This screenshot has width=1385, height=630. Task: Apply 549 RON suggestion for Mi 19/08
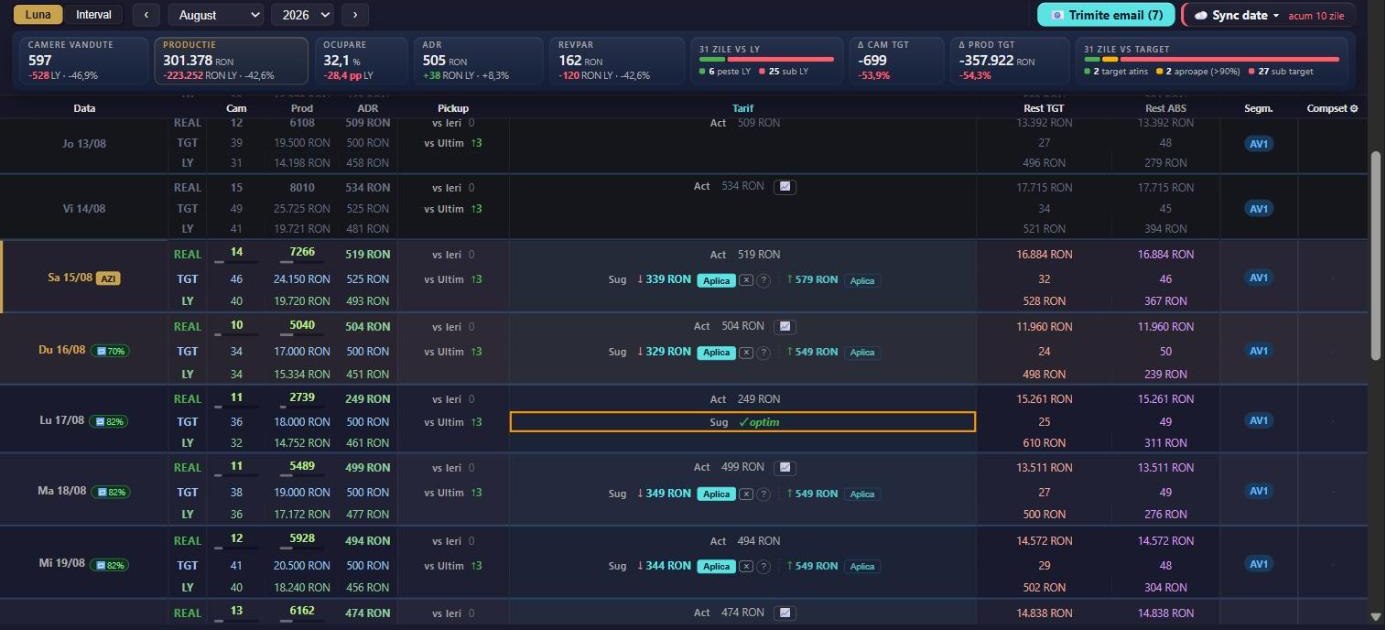tap(862, 567)
